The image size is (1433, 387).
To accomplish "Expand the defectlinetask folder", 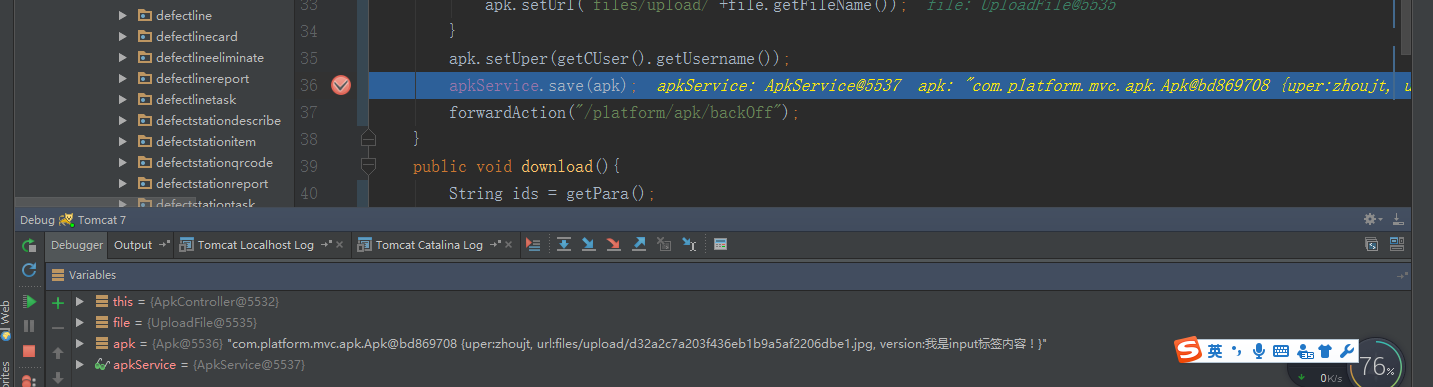I will pos(123,100).
